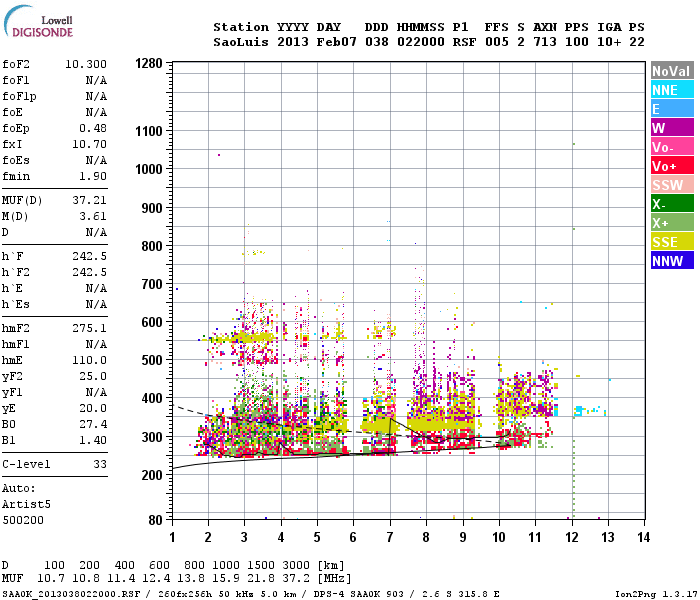Viewport: 700px width, 600px height.
Task: Click the 1280 km y-axis label
Action: pyautogui.click(x=149, y=64)
